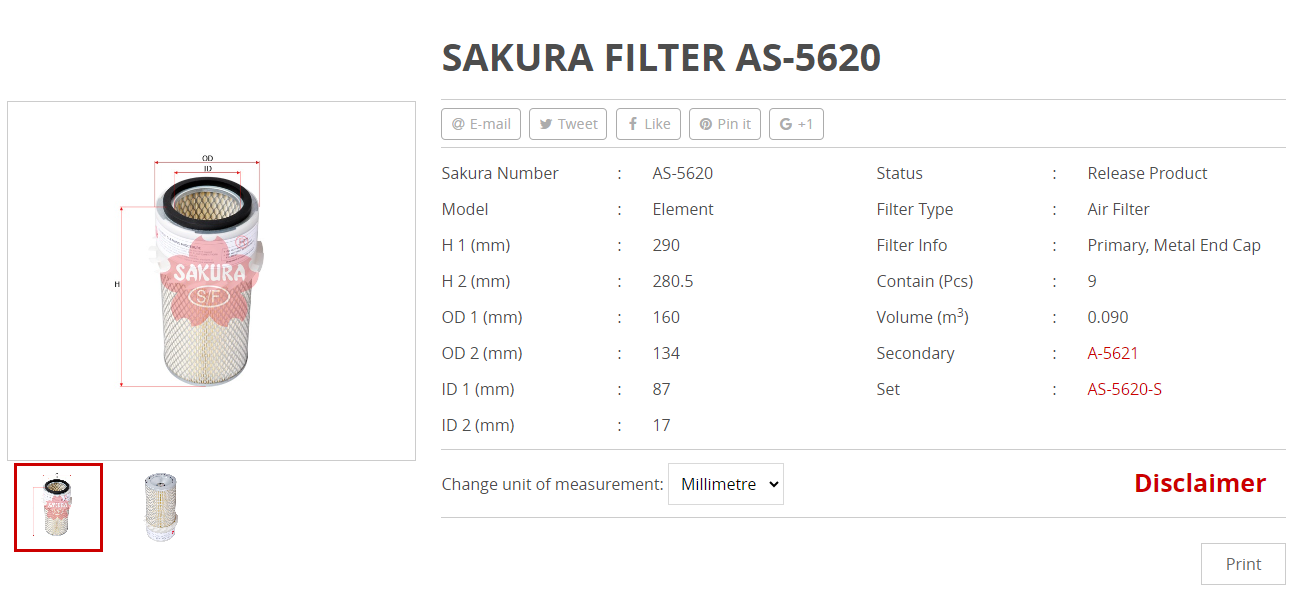
Task: Click the Sakura Number label
Action: click(x=500, y=173)
